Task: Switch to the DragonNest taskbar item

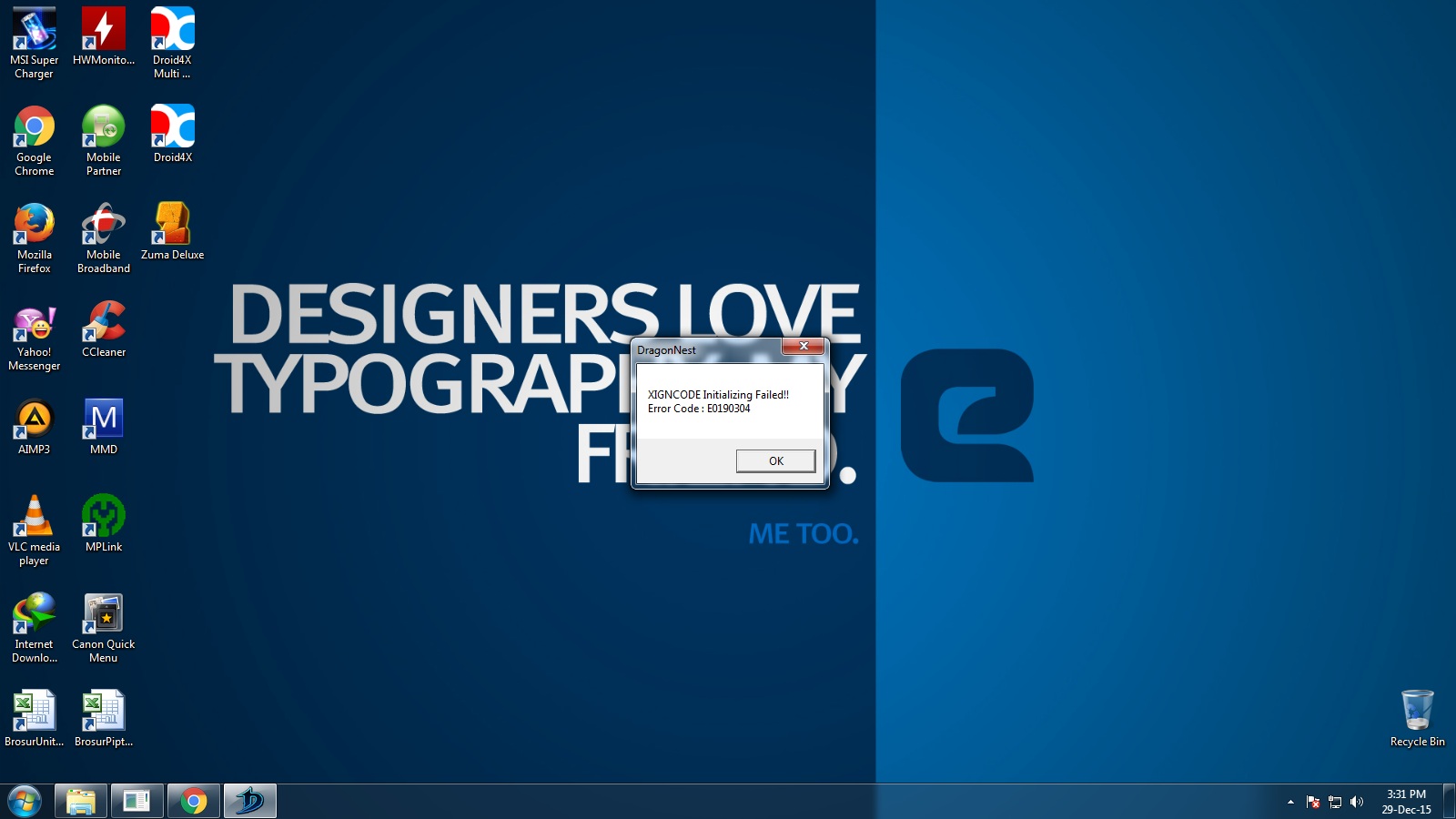Action: click(x=250, y=802)
